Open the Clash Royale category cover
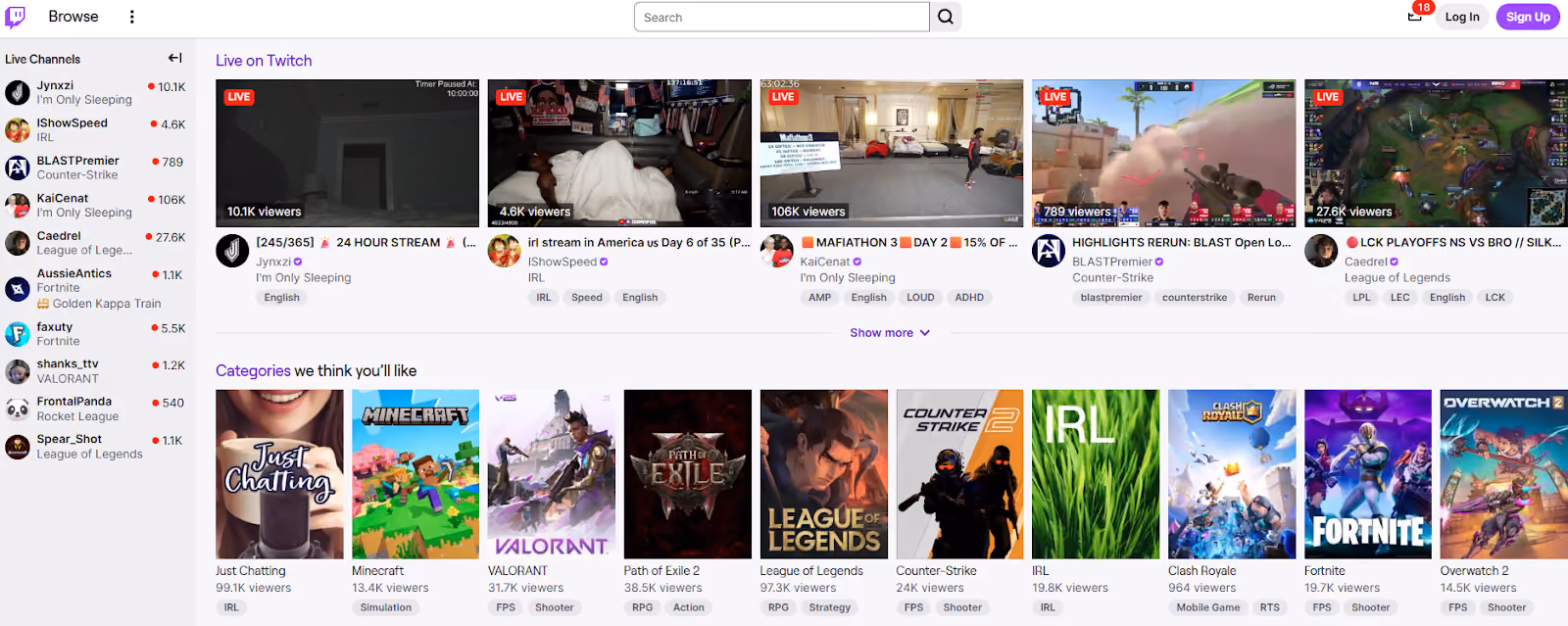1568x626 pixels. pyautogui.click(x=1232, y=474)
